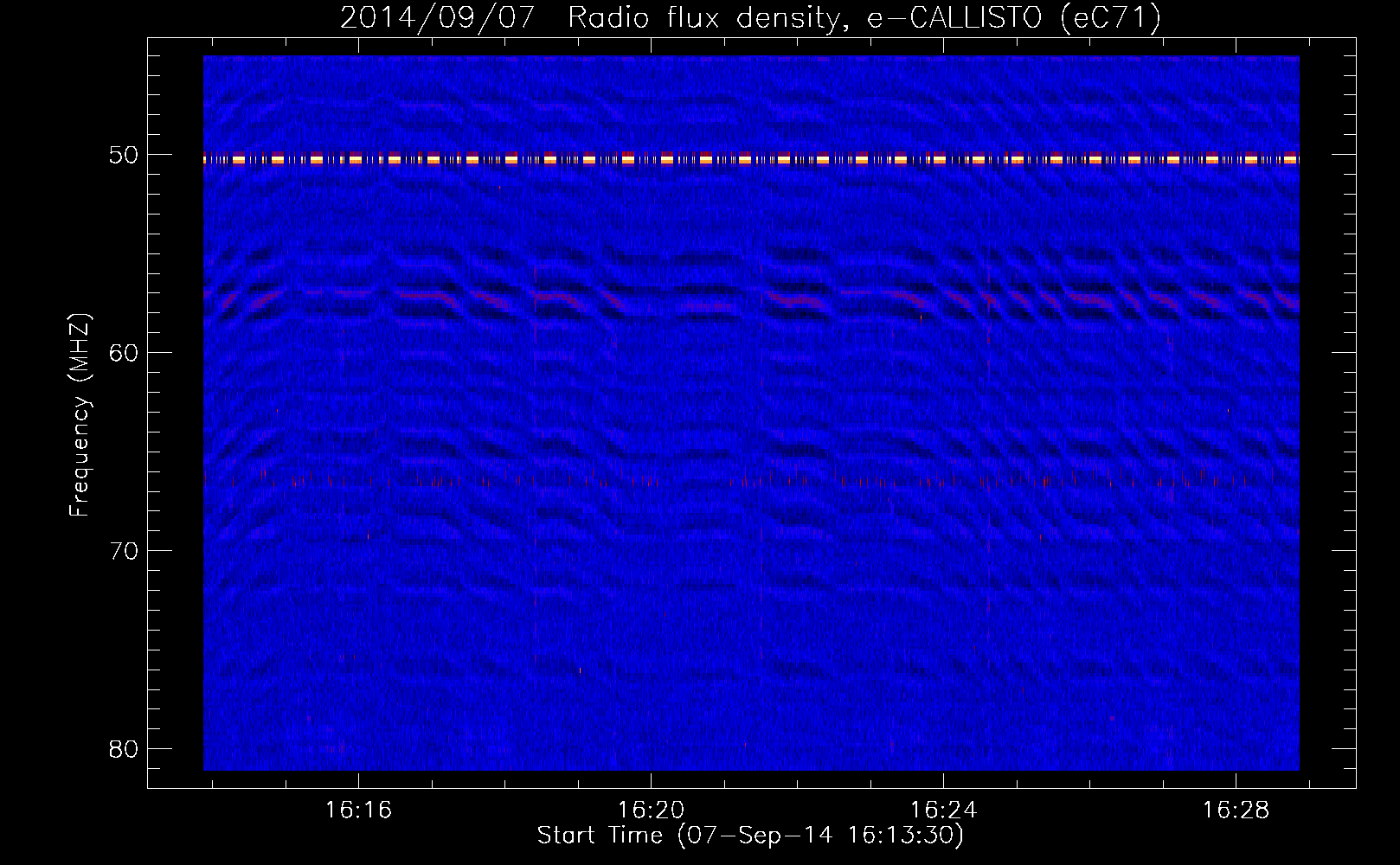Click the '70' frequency tick label
Viewport: 1400px width, 865px height.
[124, 551]
